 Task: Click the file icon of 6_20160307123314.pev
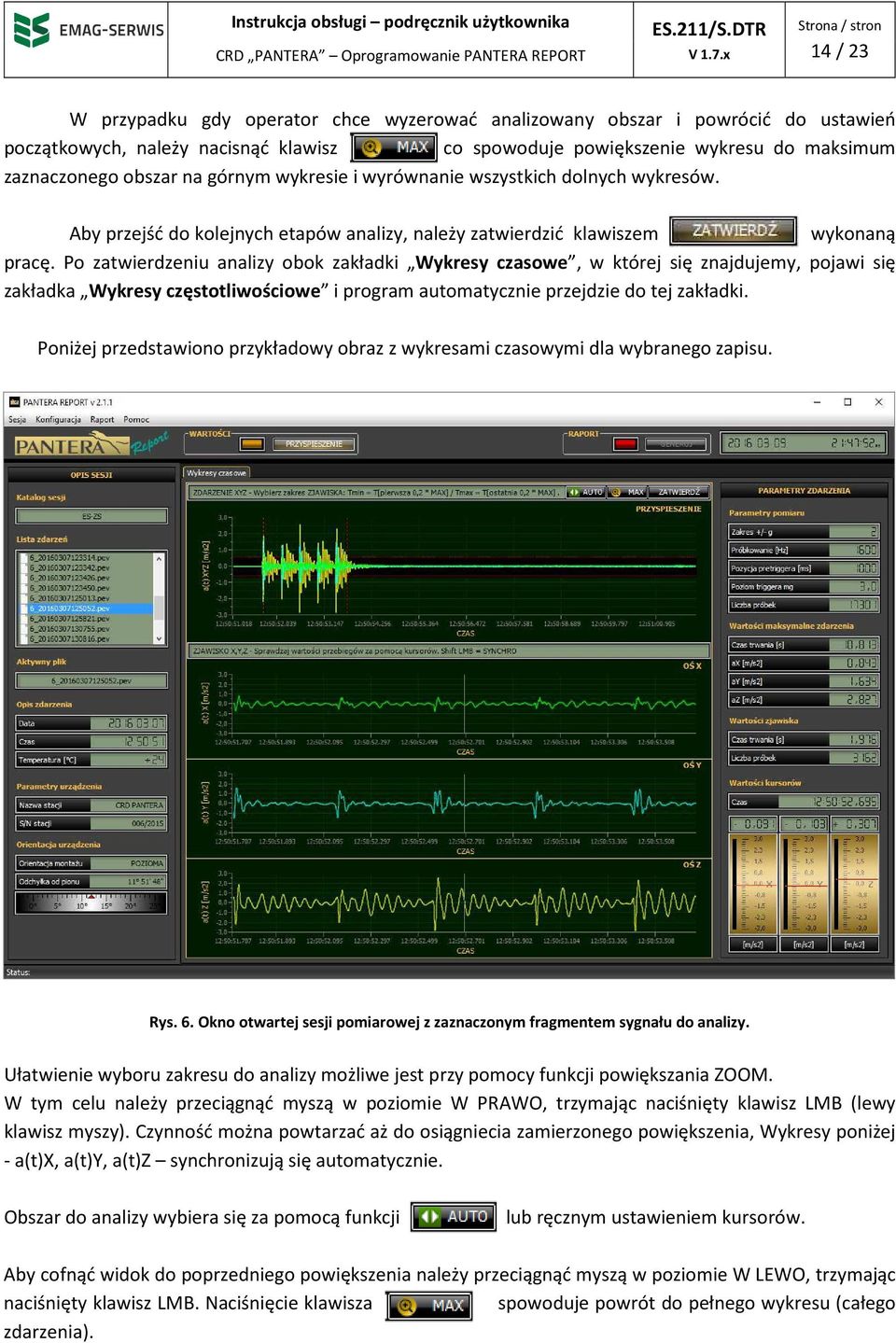[24, 557]
